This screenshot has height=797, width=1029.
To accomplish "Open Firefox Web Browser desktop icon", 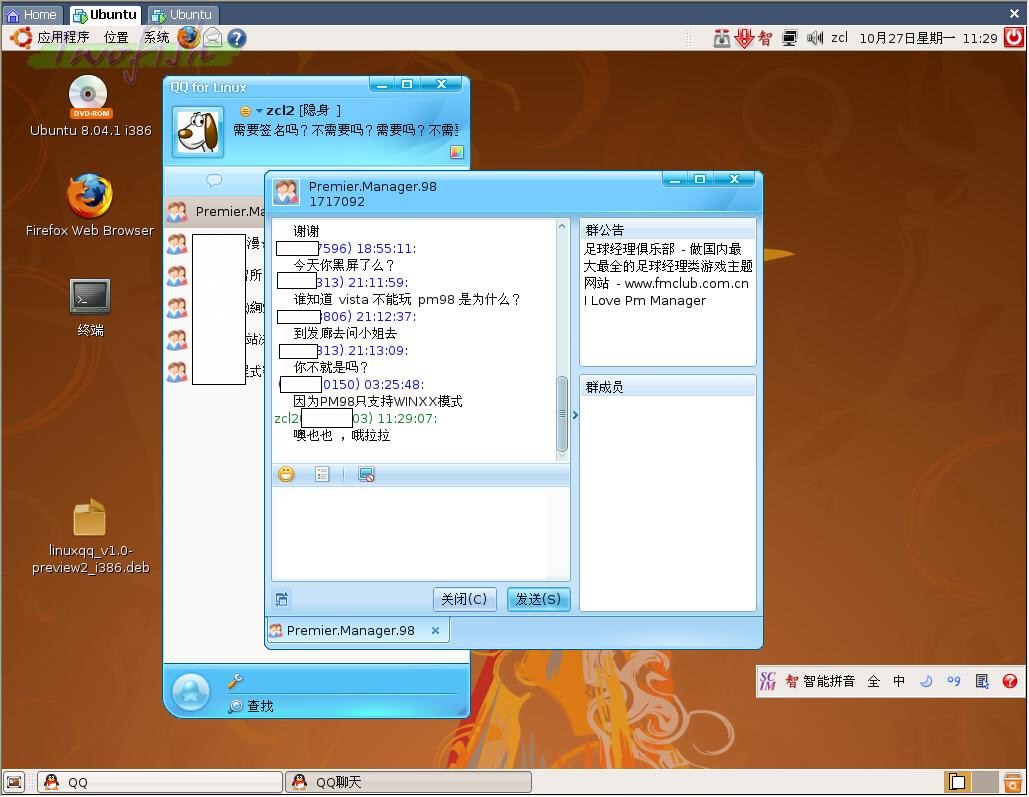I will tap(90, 205).
